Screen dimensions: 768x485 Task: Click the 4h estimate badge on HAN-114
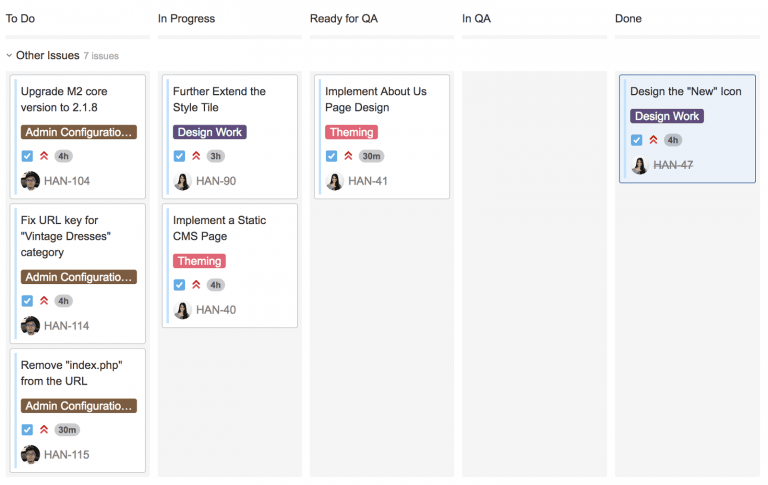(x=64, y=301)
